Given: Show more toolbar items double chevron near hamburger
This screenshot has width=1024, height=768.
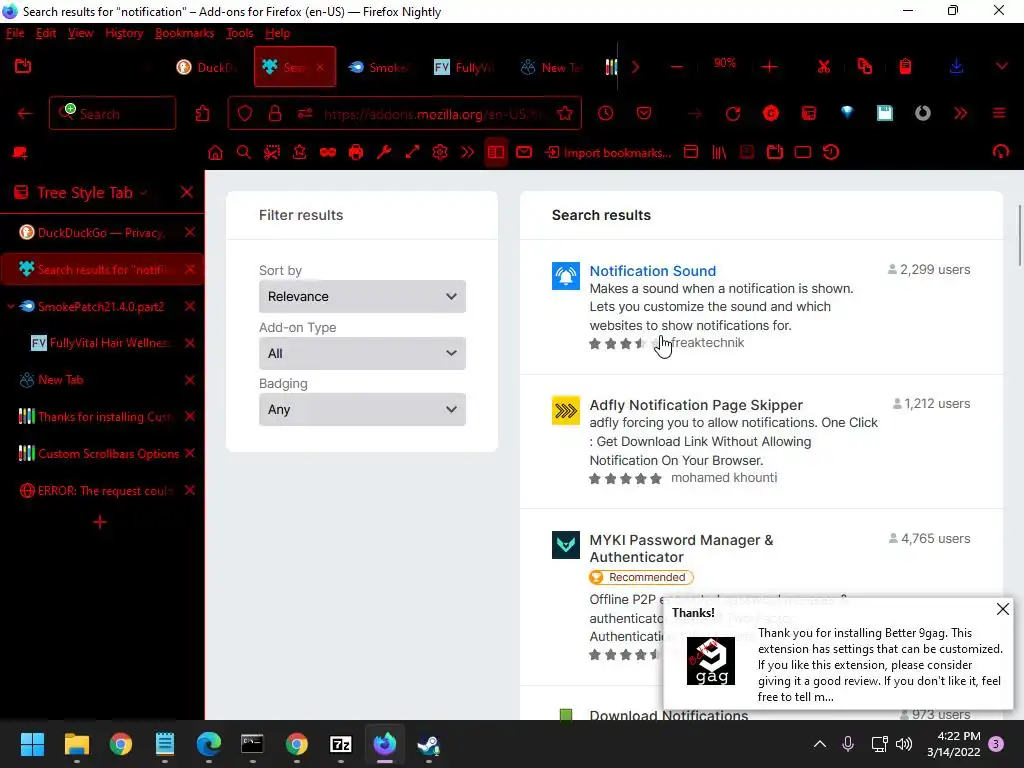Looking at the screenshot, I should [961, 114].
